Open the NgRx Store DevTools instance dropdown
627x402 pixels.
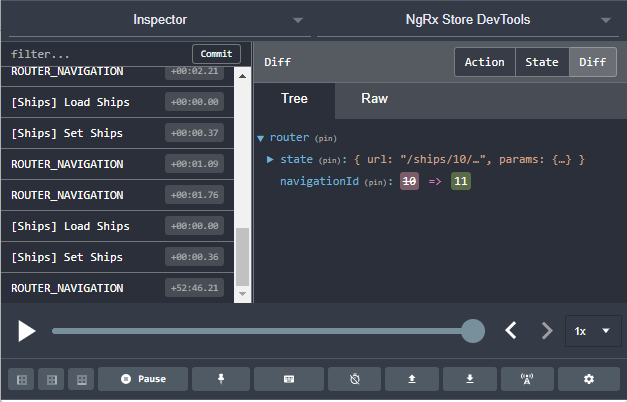[468, 20]
